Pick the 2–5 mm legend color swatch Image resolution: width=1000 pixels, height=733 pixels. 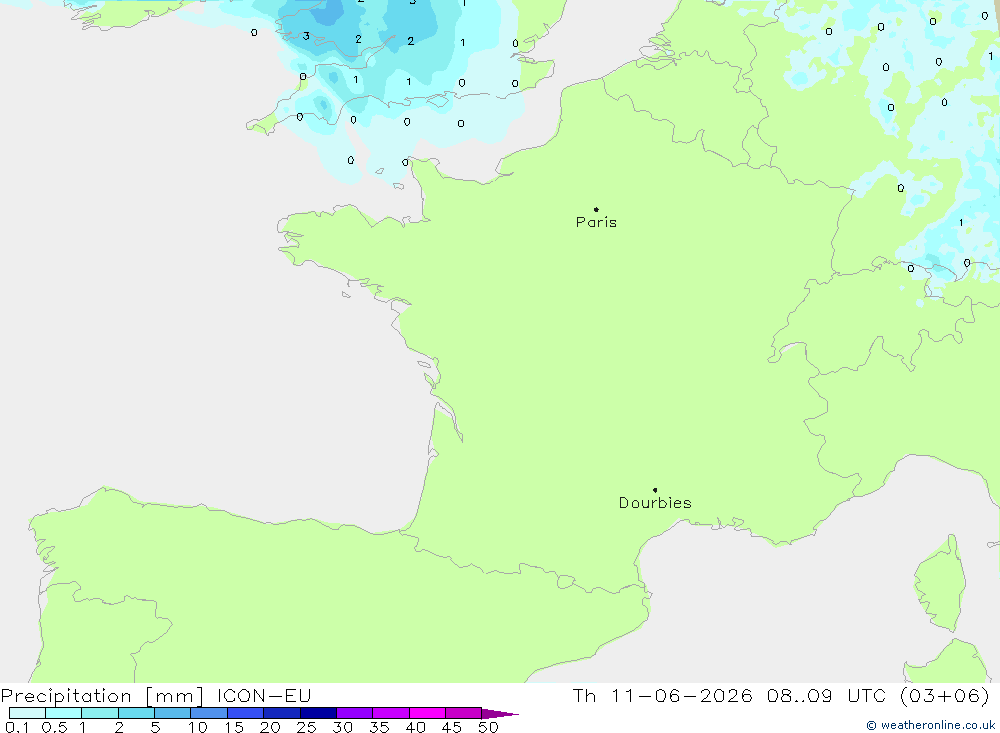[136, 713]
